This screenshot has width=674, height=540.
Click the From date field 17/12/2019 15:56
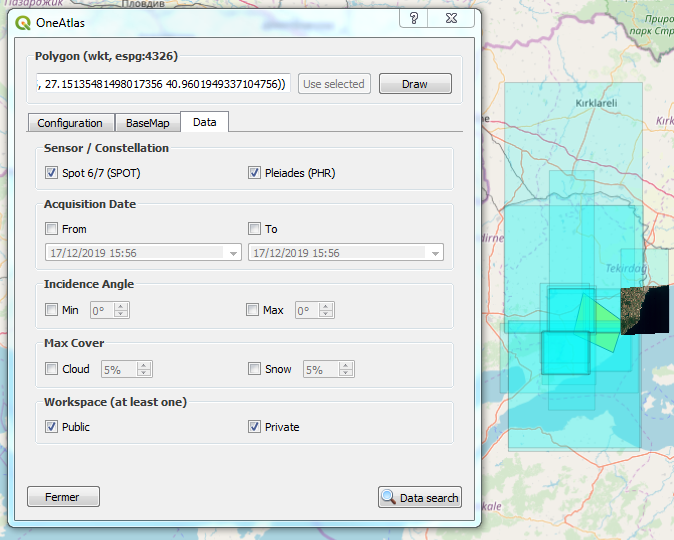pyautogui.click(x=143, y=253)
